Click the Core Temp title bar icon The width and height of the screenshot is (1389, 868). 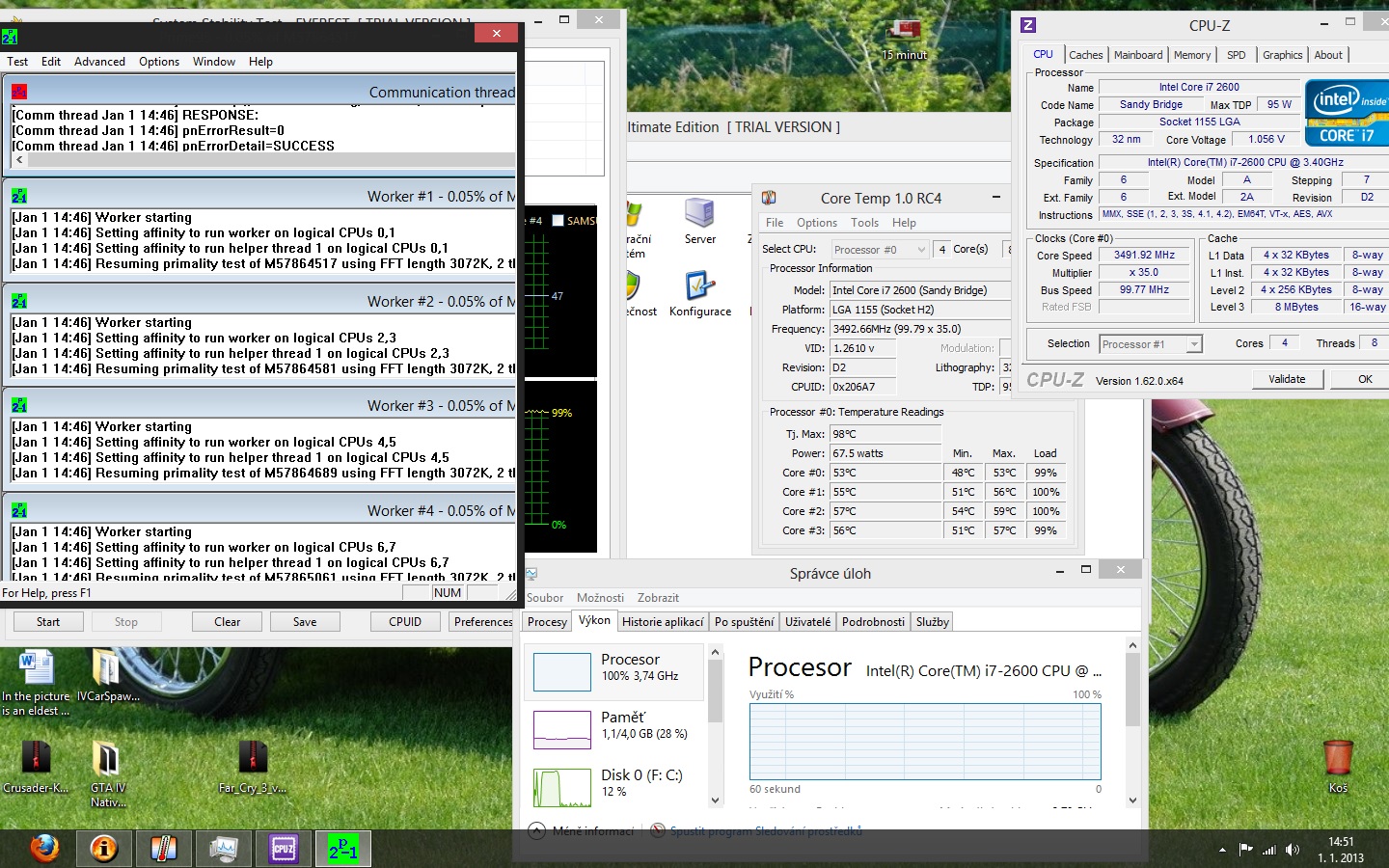point(769,198)
